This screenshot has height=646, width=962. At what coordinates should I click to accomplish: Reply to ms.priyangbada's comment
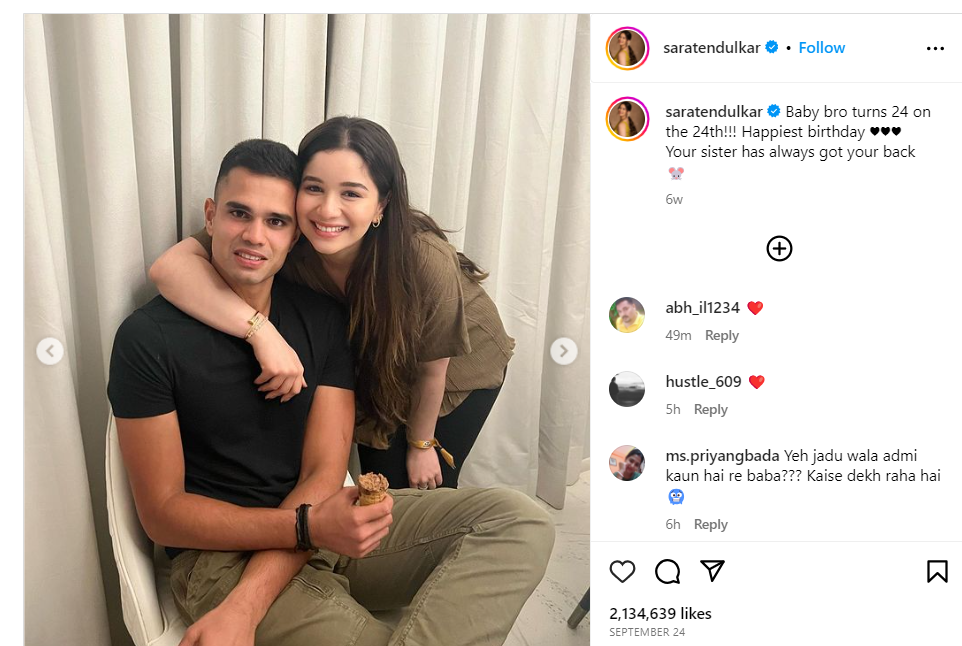pyautogui.click(x=711, y=525)
